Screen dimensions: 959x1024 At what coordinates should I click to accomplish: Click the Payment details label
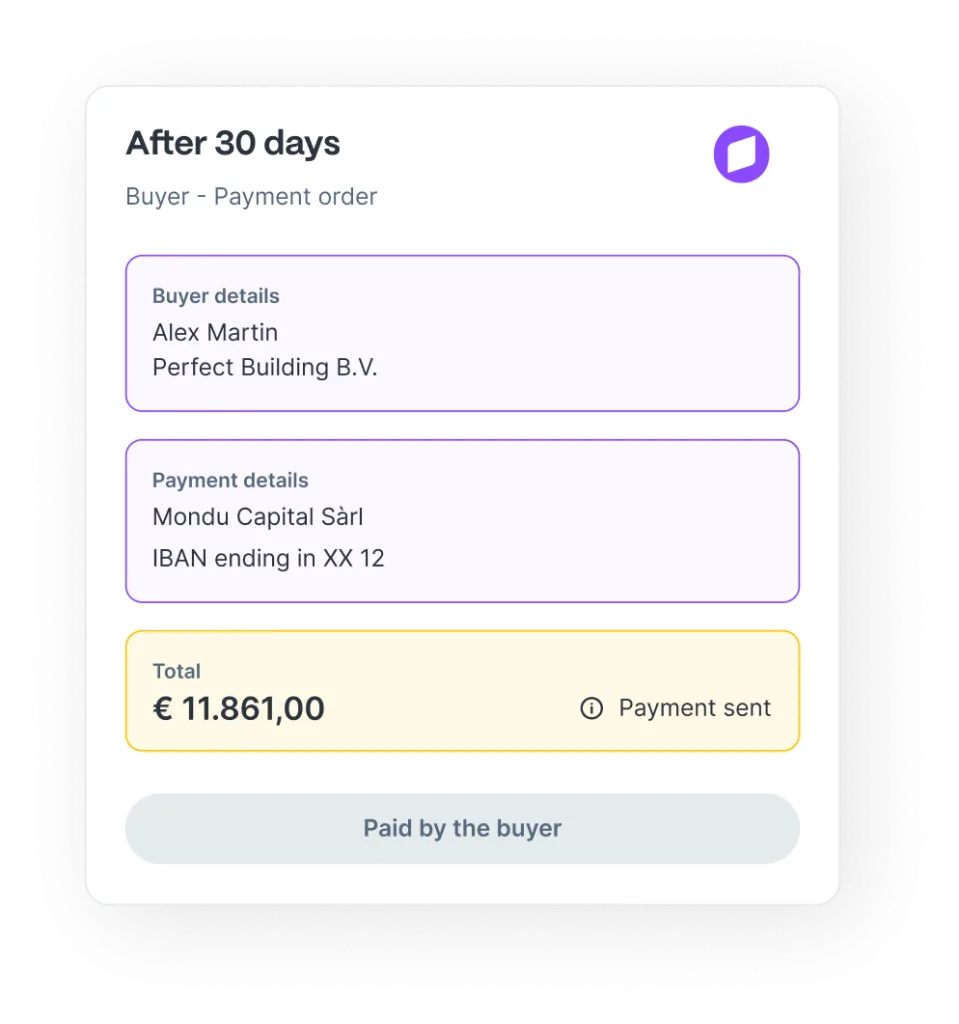(x=230, y=480)
